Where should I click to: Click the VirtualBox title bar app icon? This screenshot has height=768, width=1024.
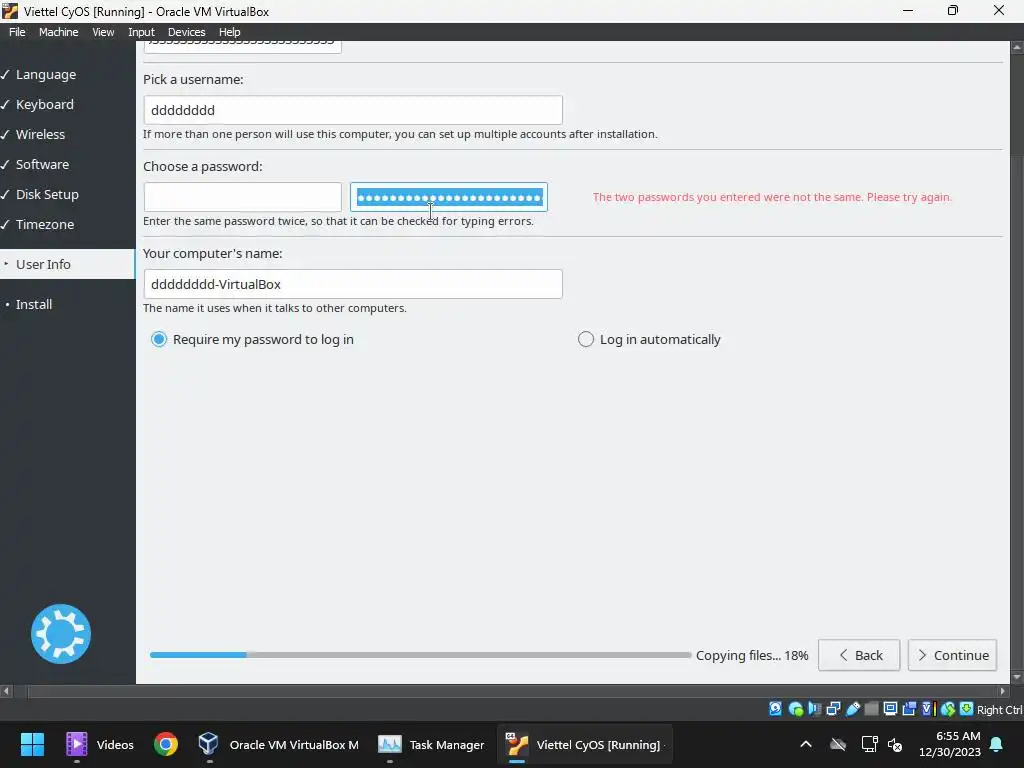10,11
